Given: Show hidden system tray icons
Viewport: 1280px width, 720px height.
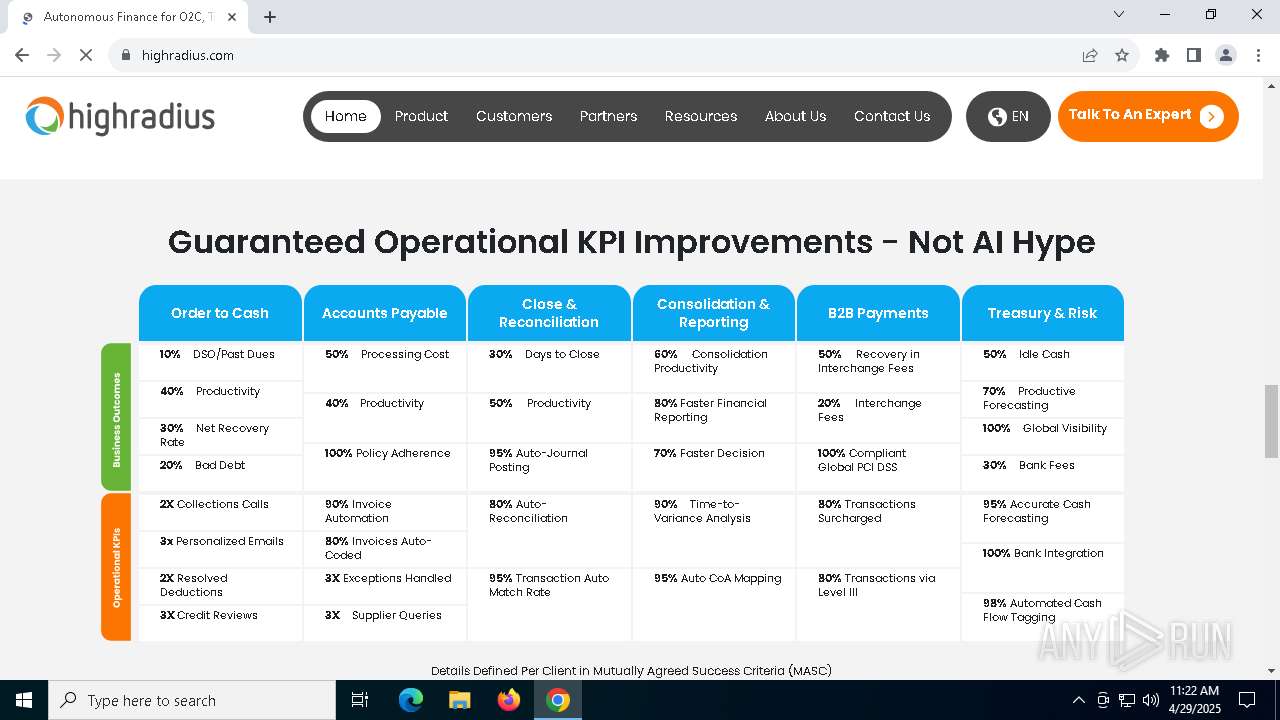Looking at the screenshot, I should point(1078,700).
